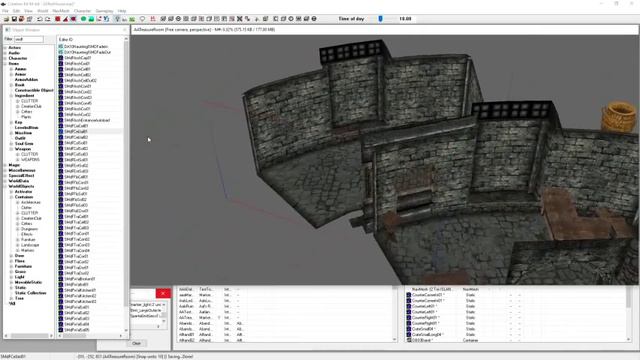640x360 pixels.
Task: Click the Time of day value field
Action: 405,19
